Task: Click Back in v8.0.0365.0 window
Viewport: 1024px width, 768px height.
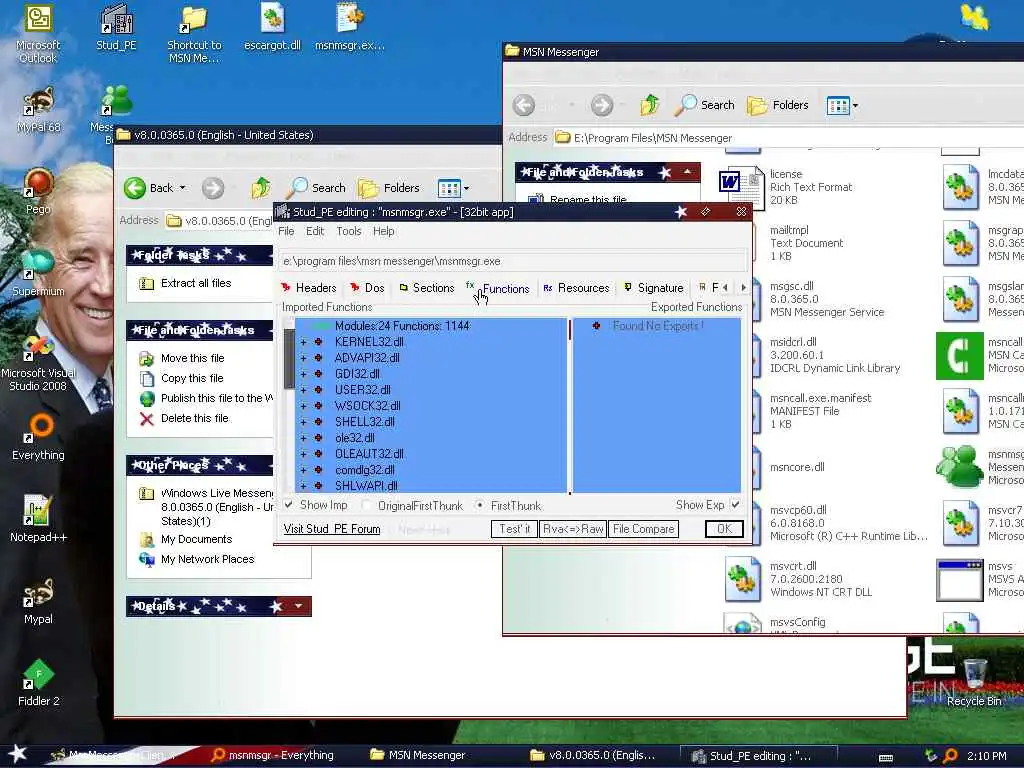Action: pos(149,188)
